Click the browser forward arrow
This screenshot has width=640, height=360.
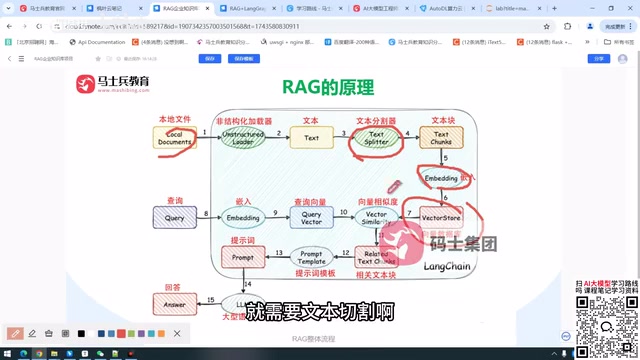pyautogui.click(x=24, y=26)
